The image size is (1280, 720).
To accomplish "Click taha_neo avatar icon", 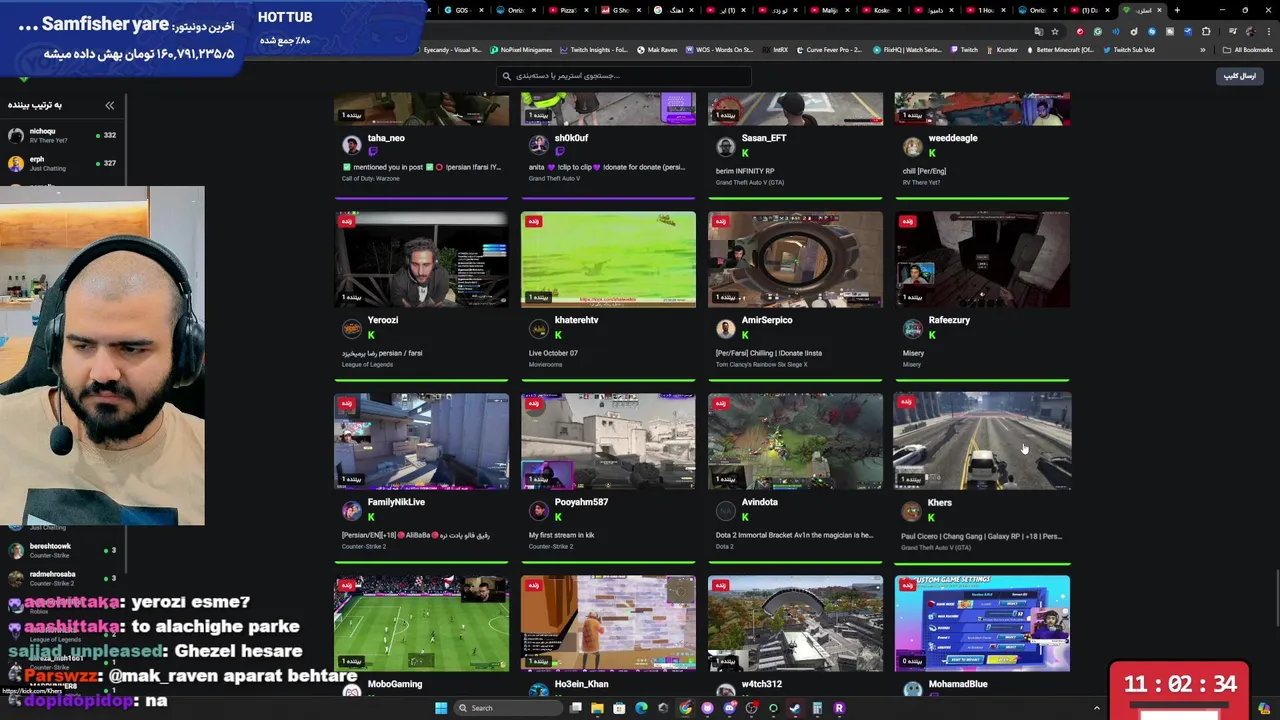I will [x=352, y=146].
